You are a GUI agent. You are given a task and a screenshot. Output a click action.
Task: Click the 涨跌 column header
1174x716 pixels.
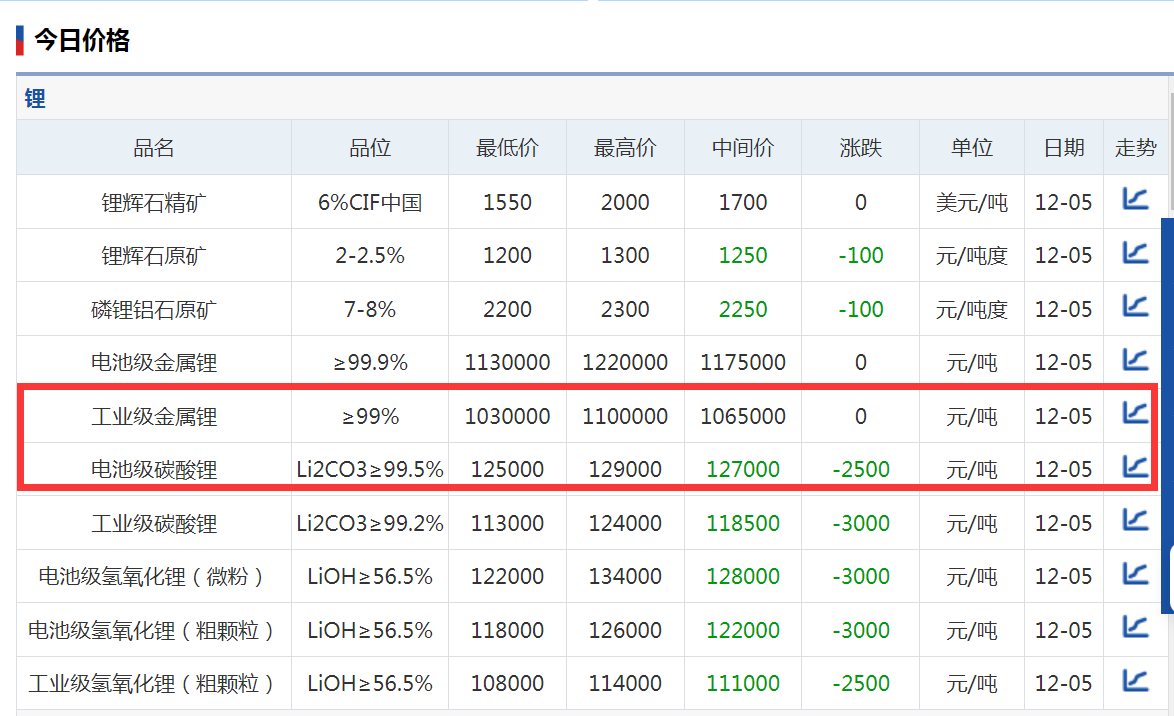pos(860,148)
